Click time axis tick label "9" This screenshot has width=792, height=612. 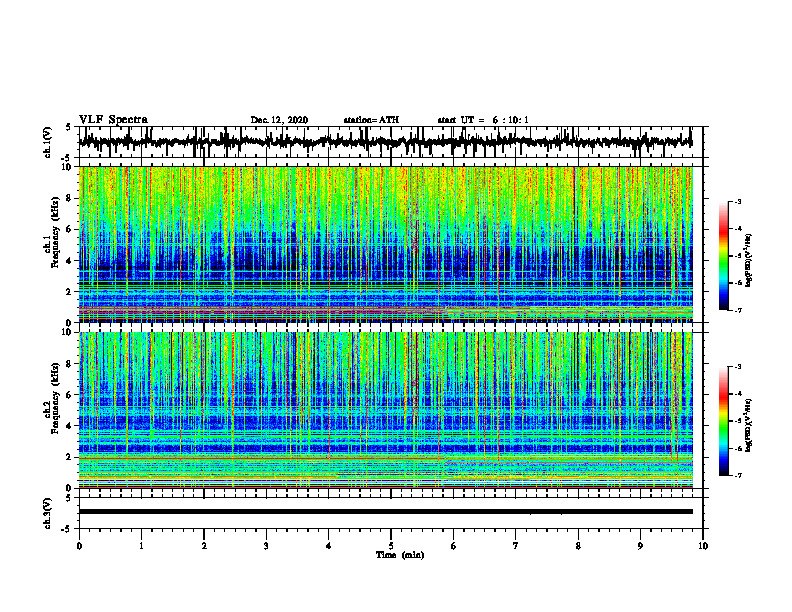pos(640,546)
